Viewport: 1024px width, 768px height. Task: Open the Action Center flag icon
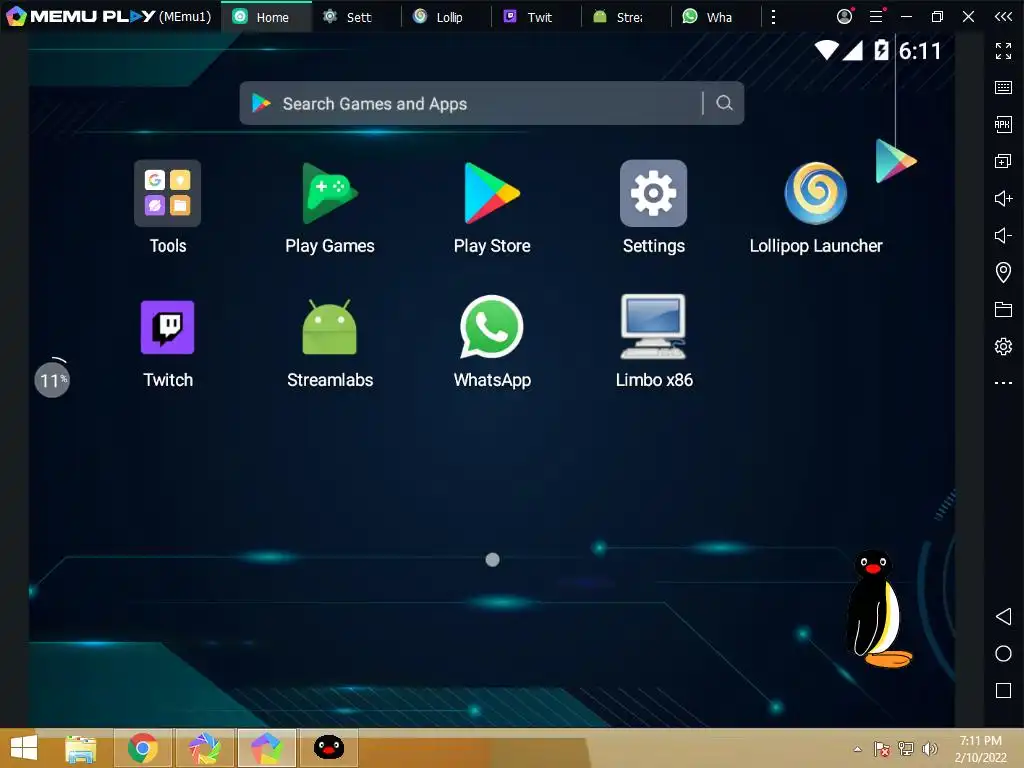point(882,749)
